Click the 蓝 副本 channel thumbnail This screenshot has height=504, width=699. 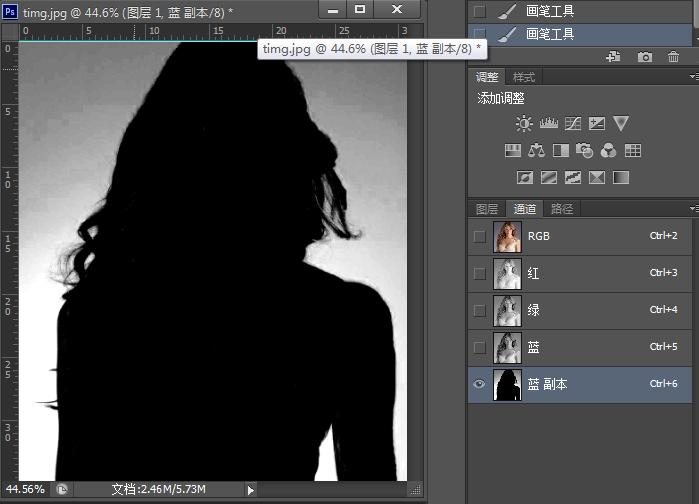[507, 385]
